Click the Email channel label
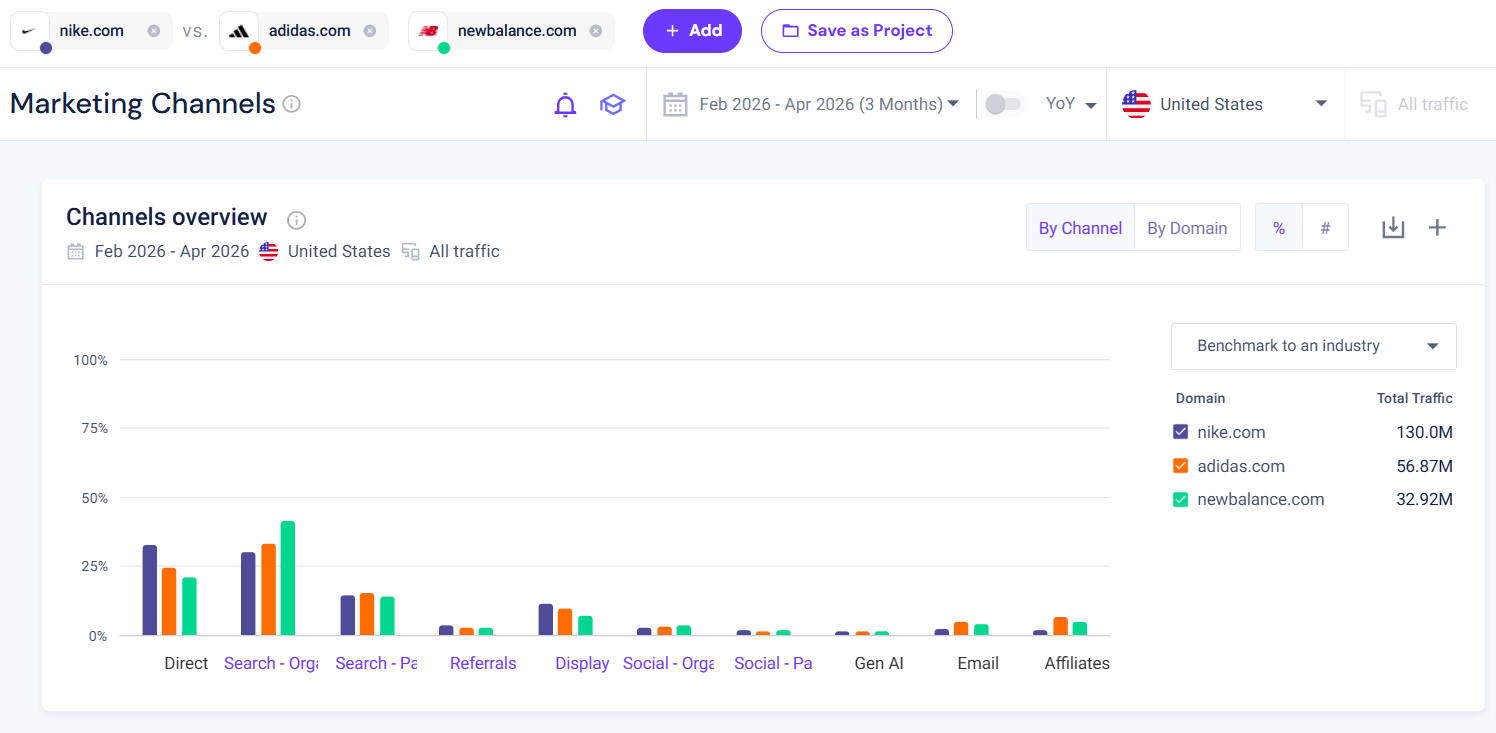The image size is (1496, 733). 978,664
